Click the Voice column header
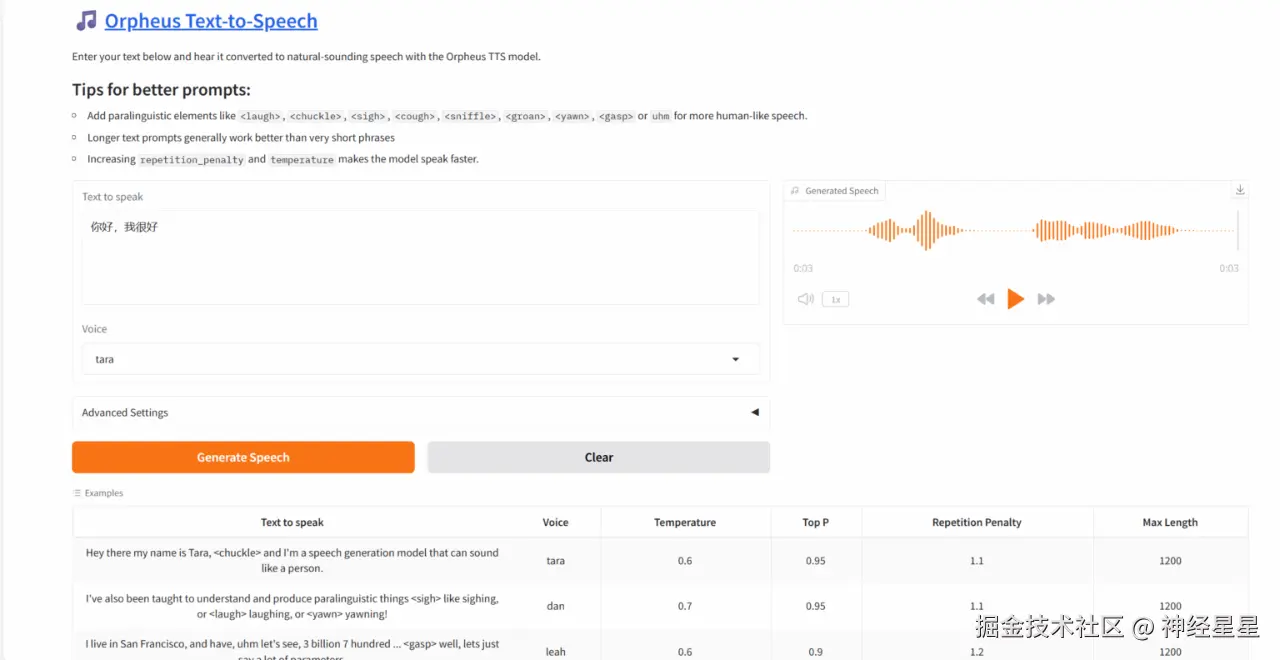The image size is (1280, 660). (x=555, y=522)
